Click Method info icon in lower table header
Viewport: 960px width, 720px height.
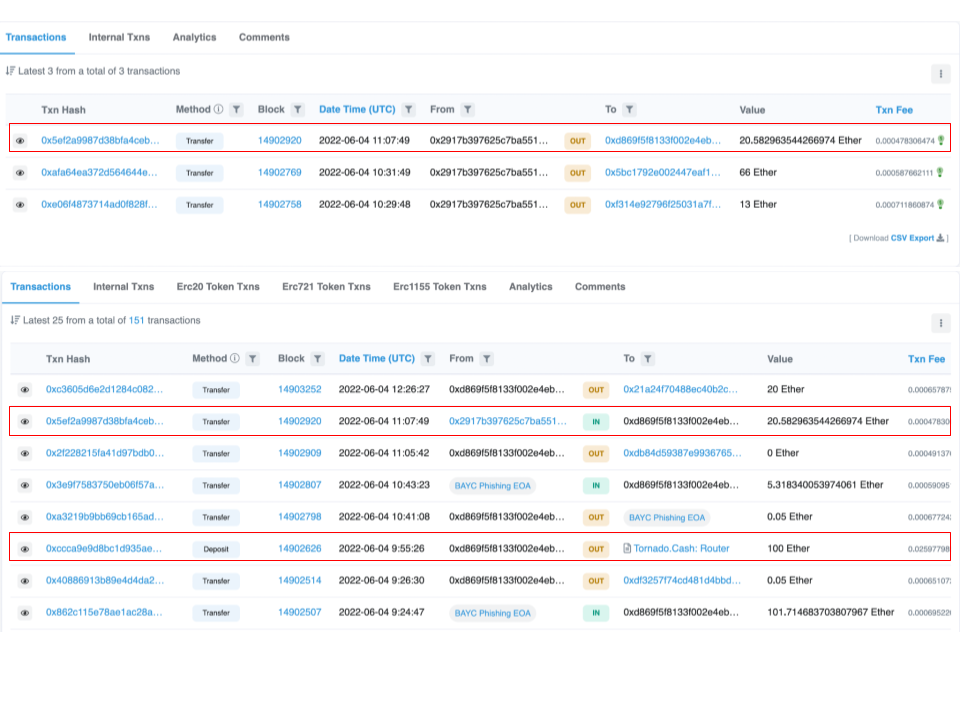234,358
